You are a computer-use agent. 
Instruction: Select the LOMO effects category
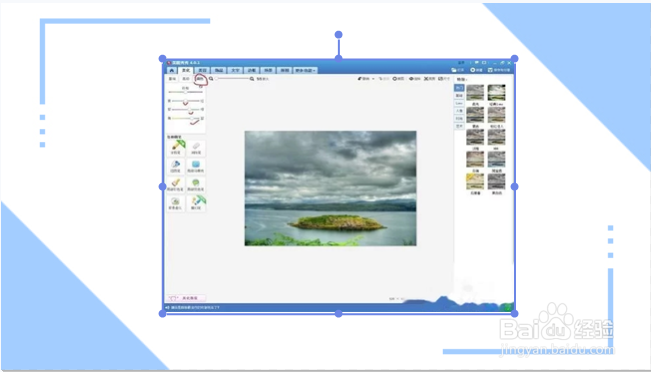coord(459,103)
